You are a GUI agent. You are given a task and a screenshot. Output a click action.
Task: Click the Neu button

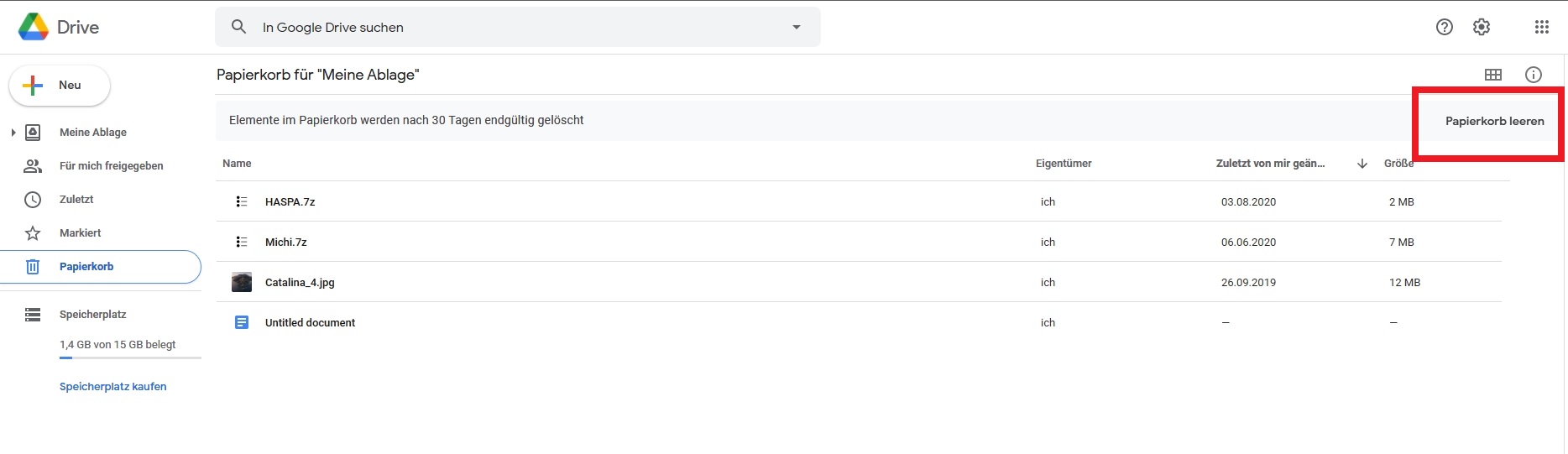tap(60, 86)
